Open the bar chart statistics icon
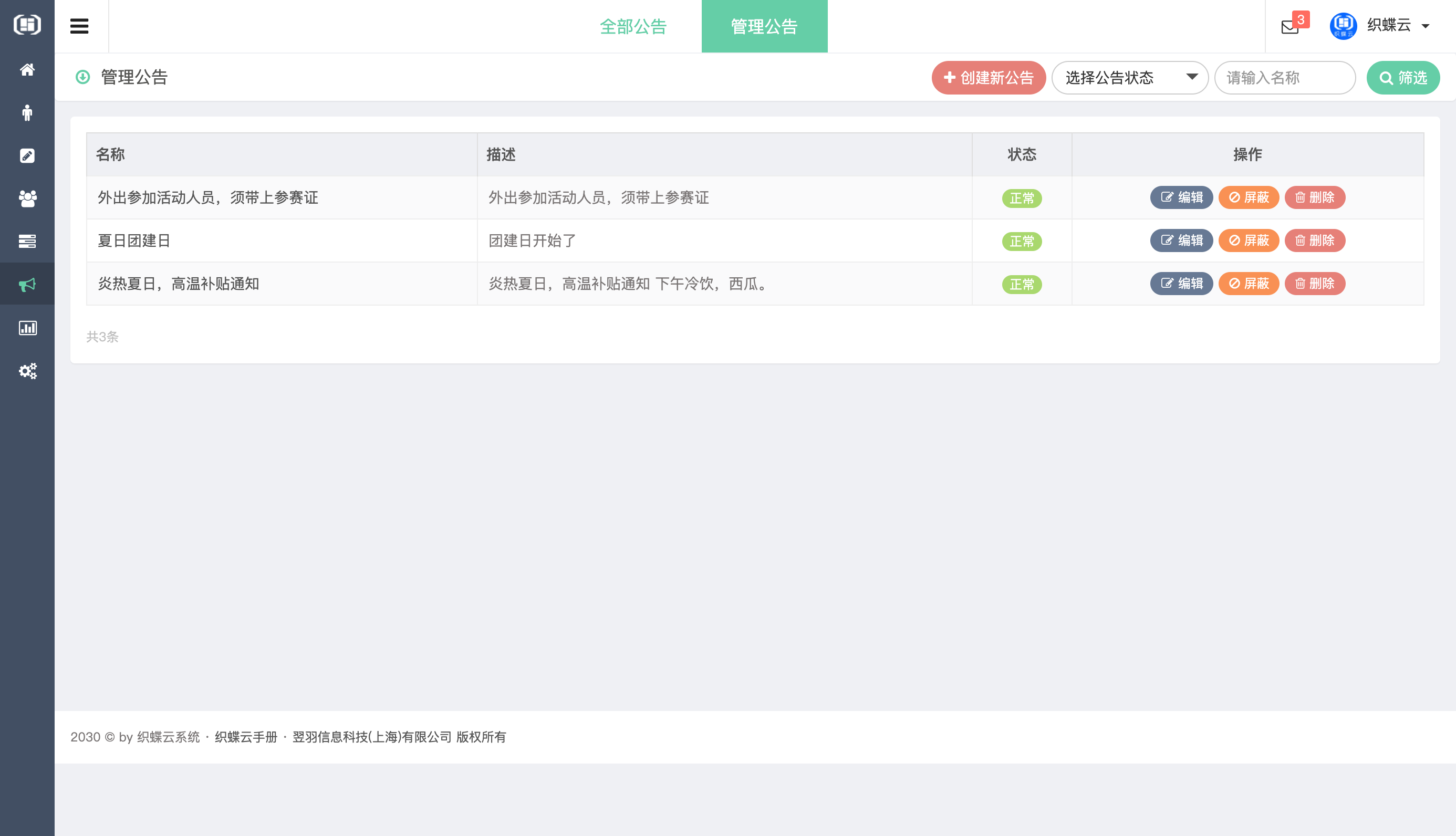Screen dimensions: 1456x836 [x=27, y=328]
